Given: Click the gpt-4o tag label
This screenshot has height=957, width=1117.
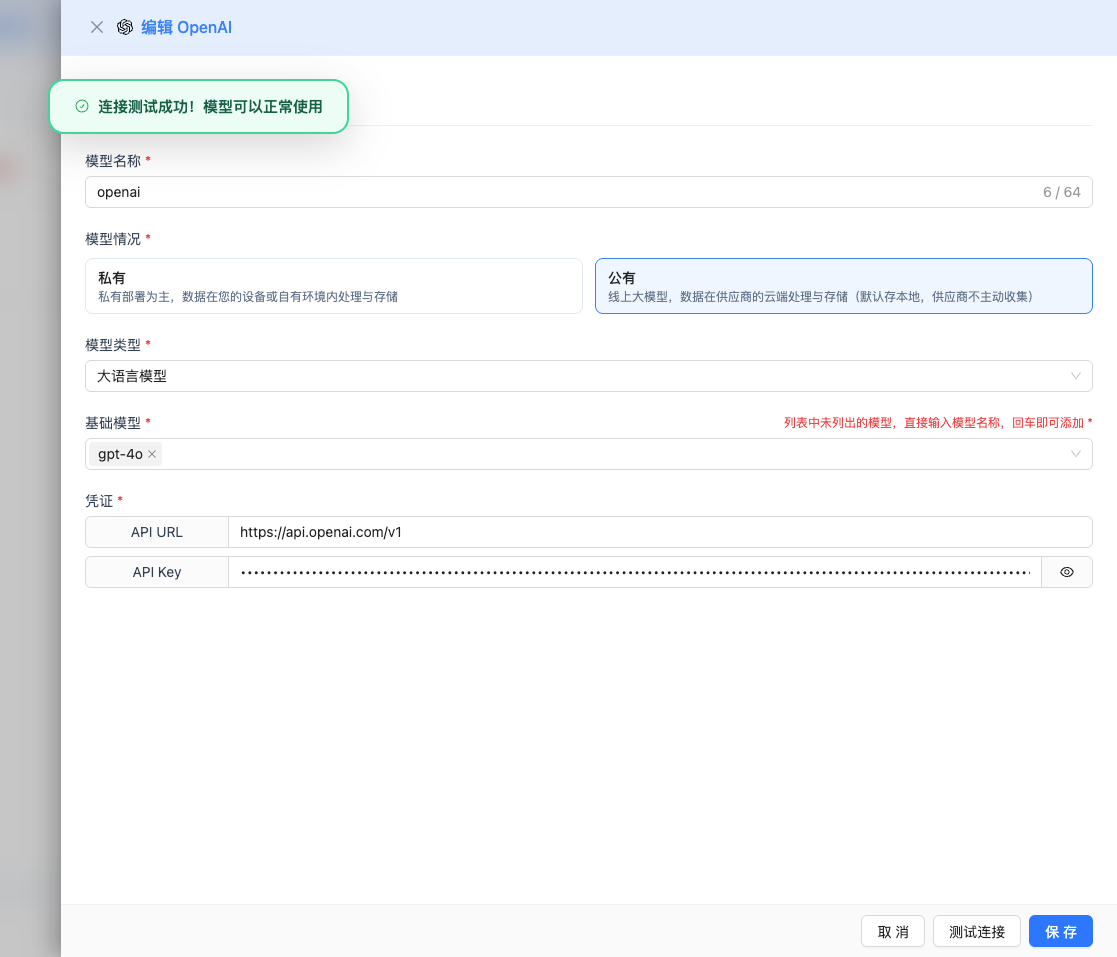Looking at the screenshot, I should (x=120, y=454).
